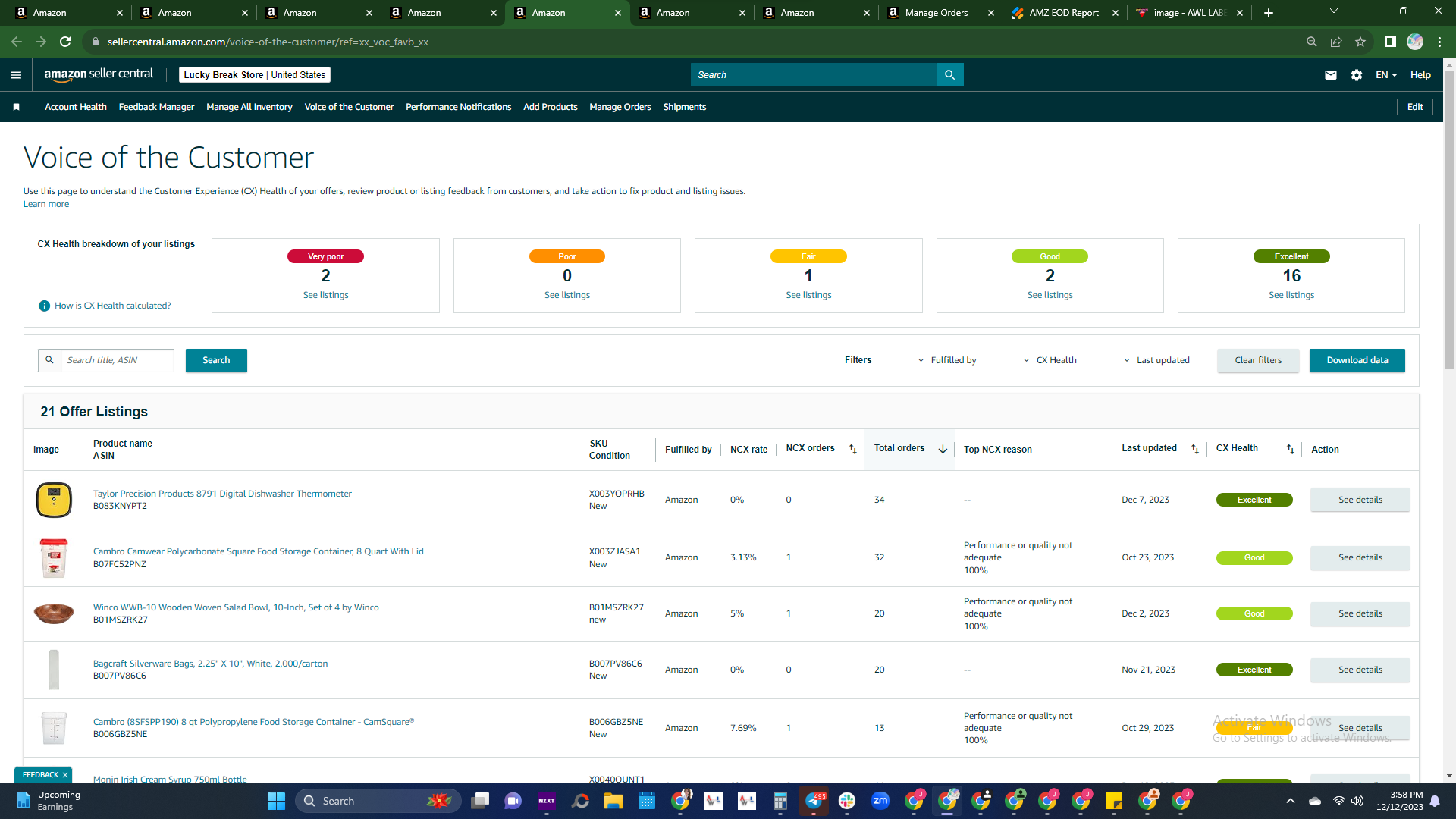Open See listings under Excellent
Screen dimensions: 1456x819
pos(1291,295)
